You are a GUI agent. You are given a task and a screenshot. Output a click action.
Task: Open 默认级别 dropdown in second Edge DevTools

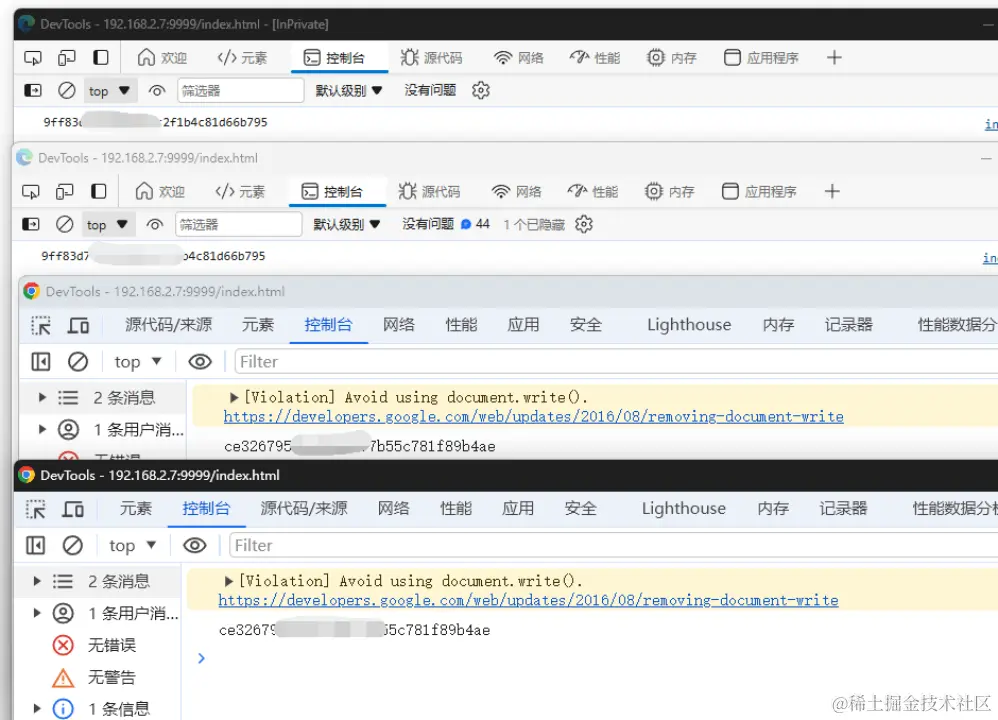[x=347, y=224]
